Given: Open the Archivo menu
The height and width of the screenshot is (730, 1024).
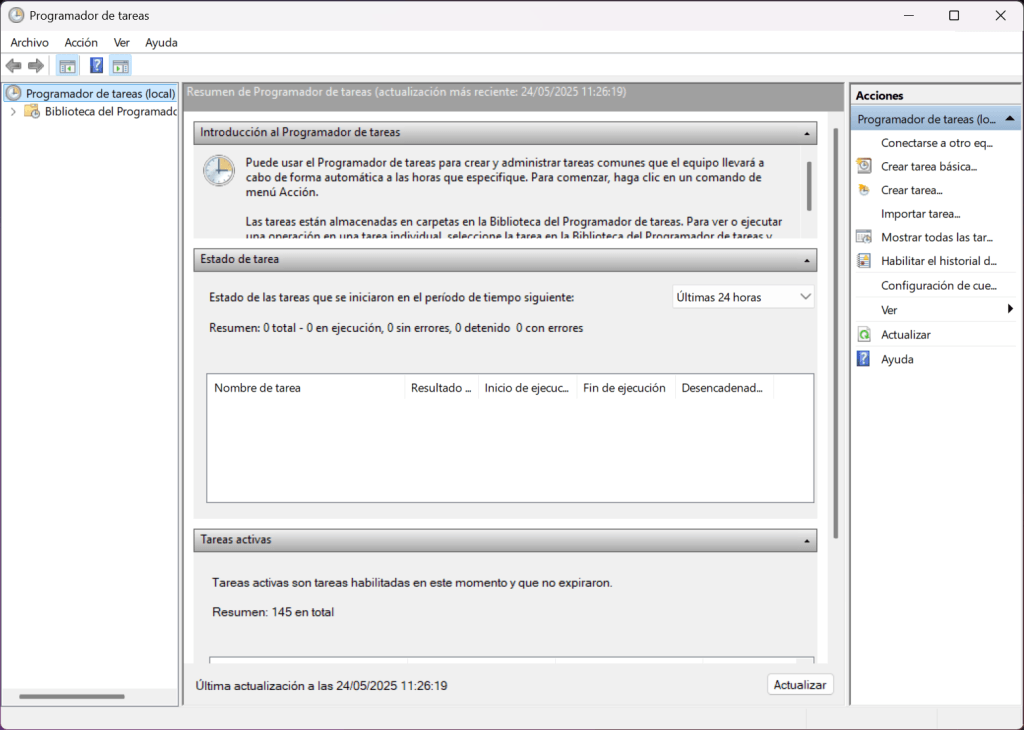Looking at the screenshot, I should (x=29, y=42).
